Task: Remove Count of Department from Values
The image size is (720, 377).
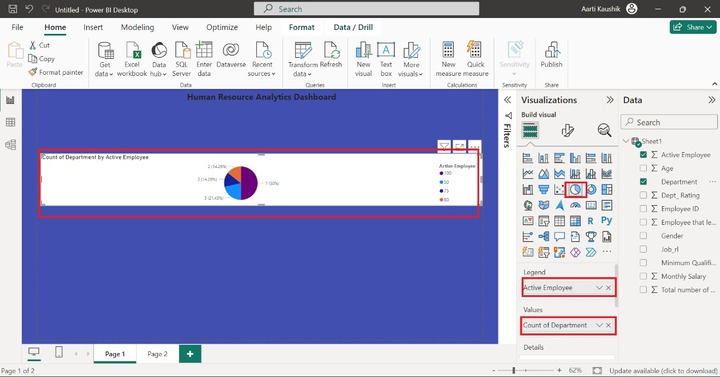Action: pyautogui.click(x=608, y=325)
